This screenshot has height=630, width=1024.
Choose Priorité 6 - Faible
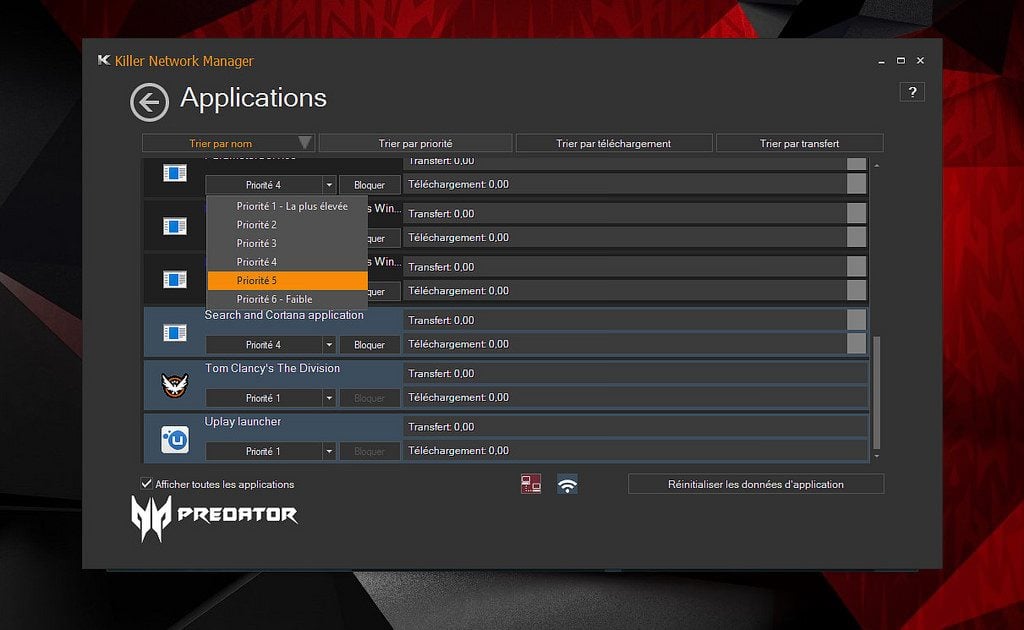(287, 299)
